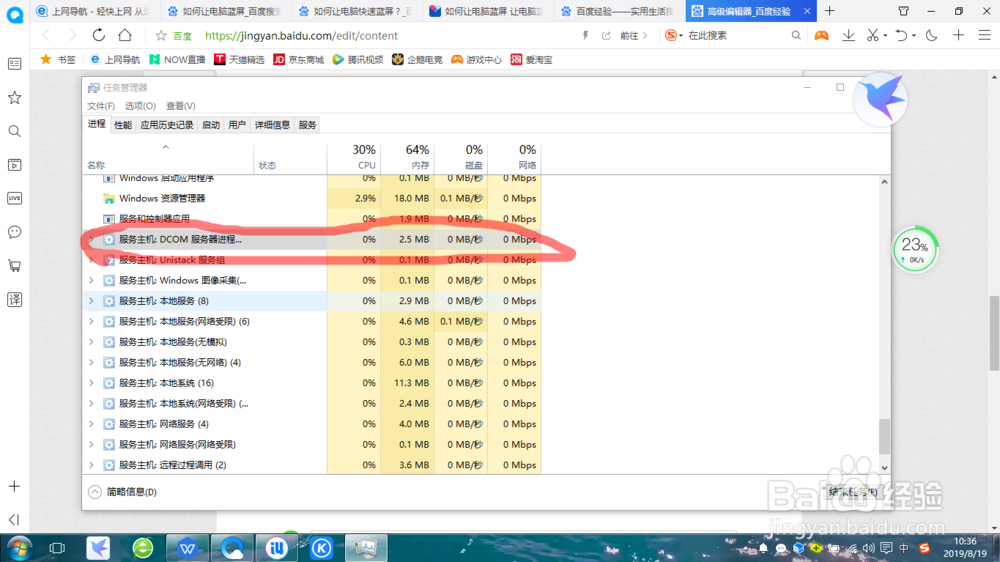Image resolution: width=1000 pixels, height=562 pixels.
Task: Open the 上网导航 bookmark
Action: tap(115, 59)
